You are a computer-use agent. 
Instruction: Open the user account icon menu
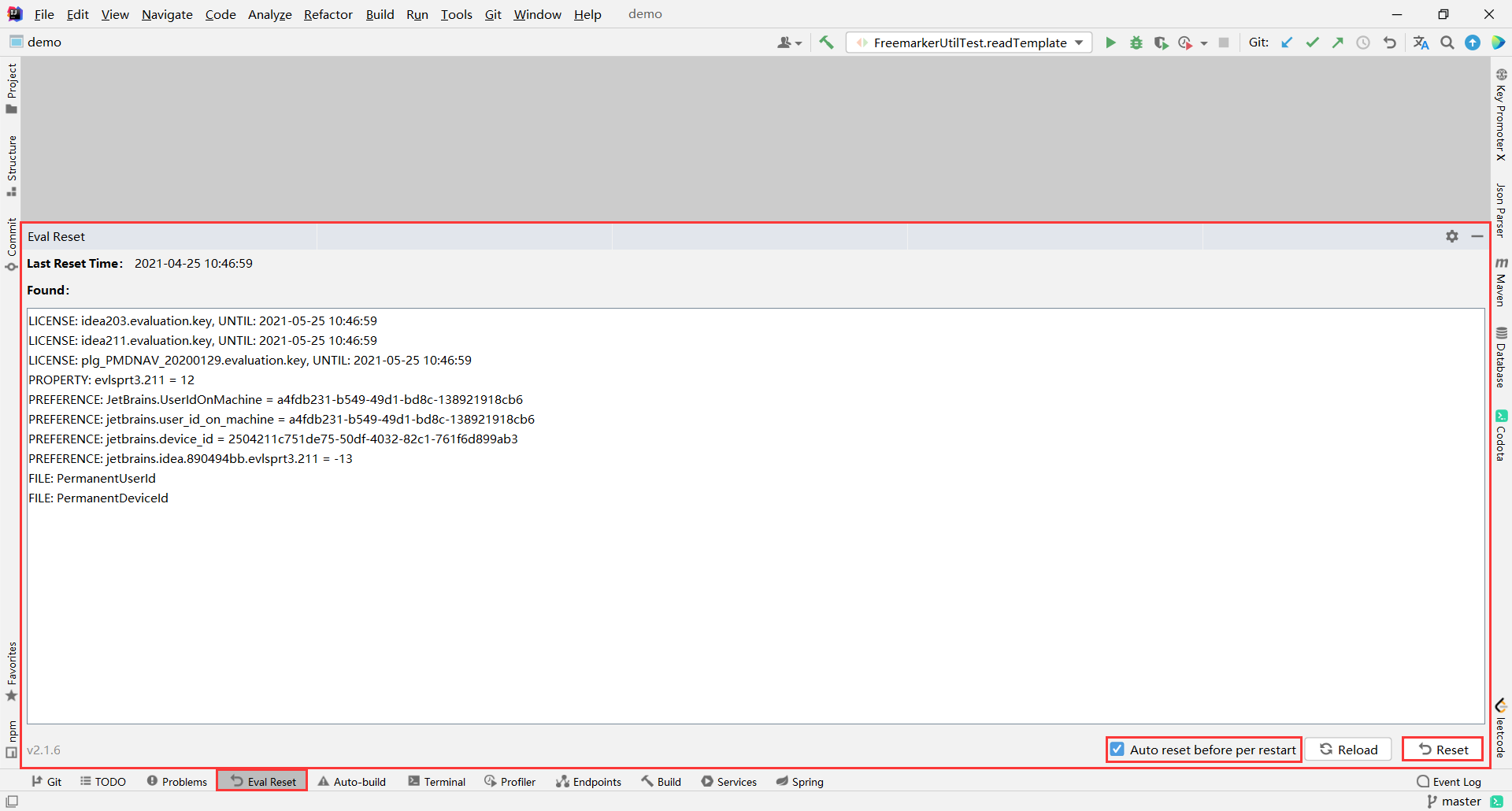(x=789, y=43)
